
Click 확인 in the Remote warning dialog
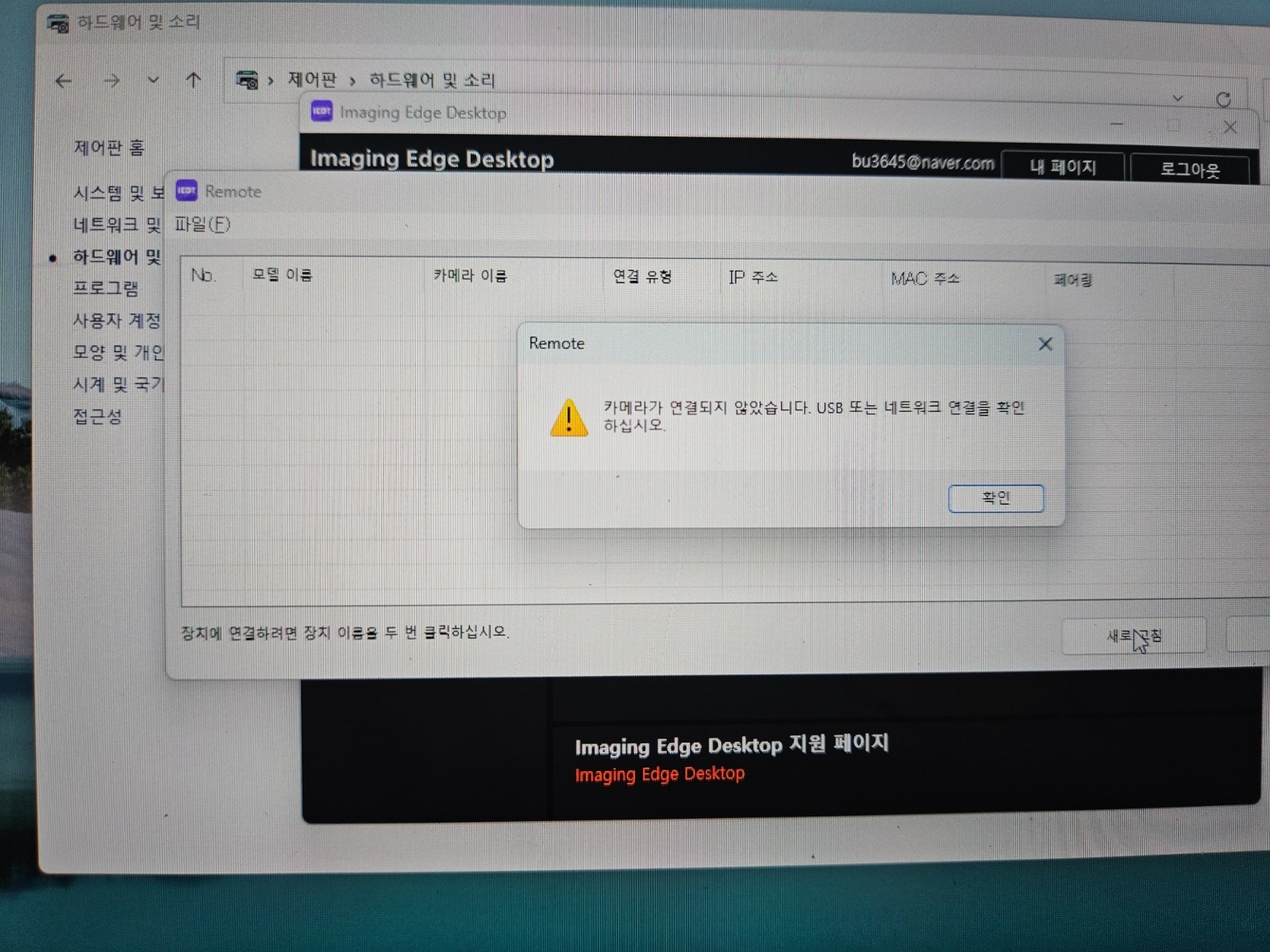(x=995, y=498)
